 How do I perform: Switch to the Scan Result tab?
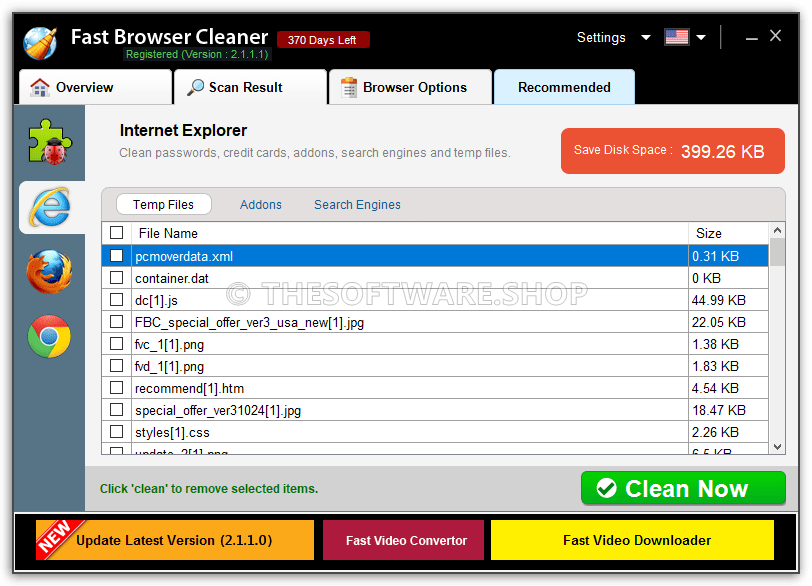click(250, 87)
